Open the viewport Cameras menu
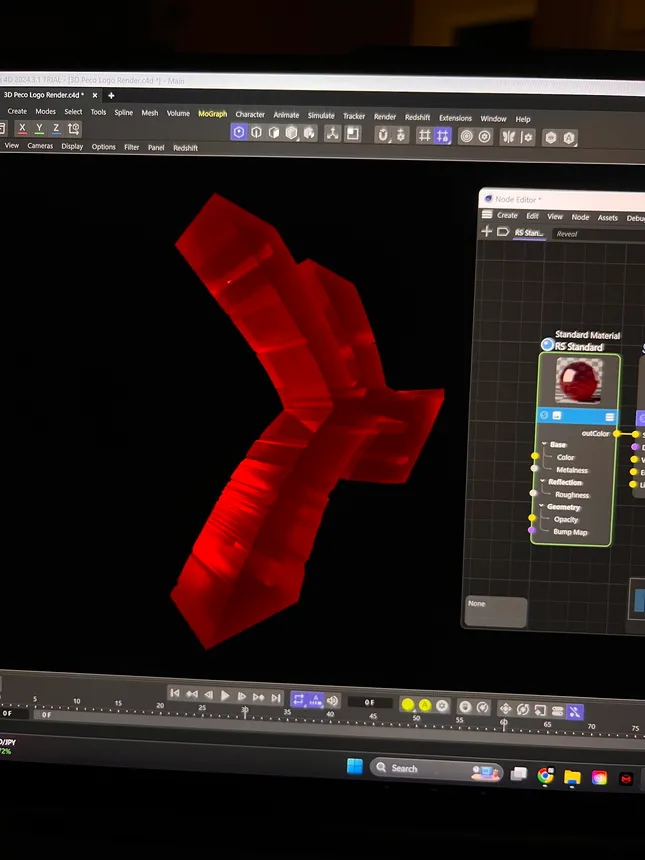 (40, 146)
